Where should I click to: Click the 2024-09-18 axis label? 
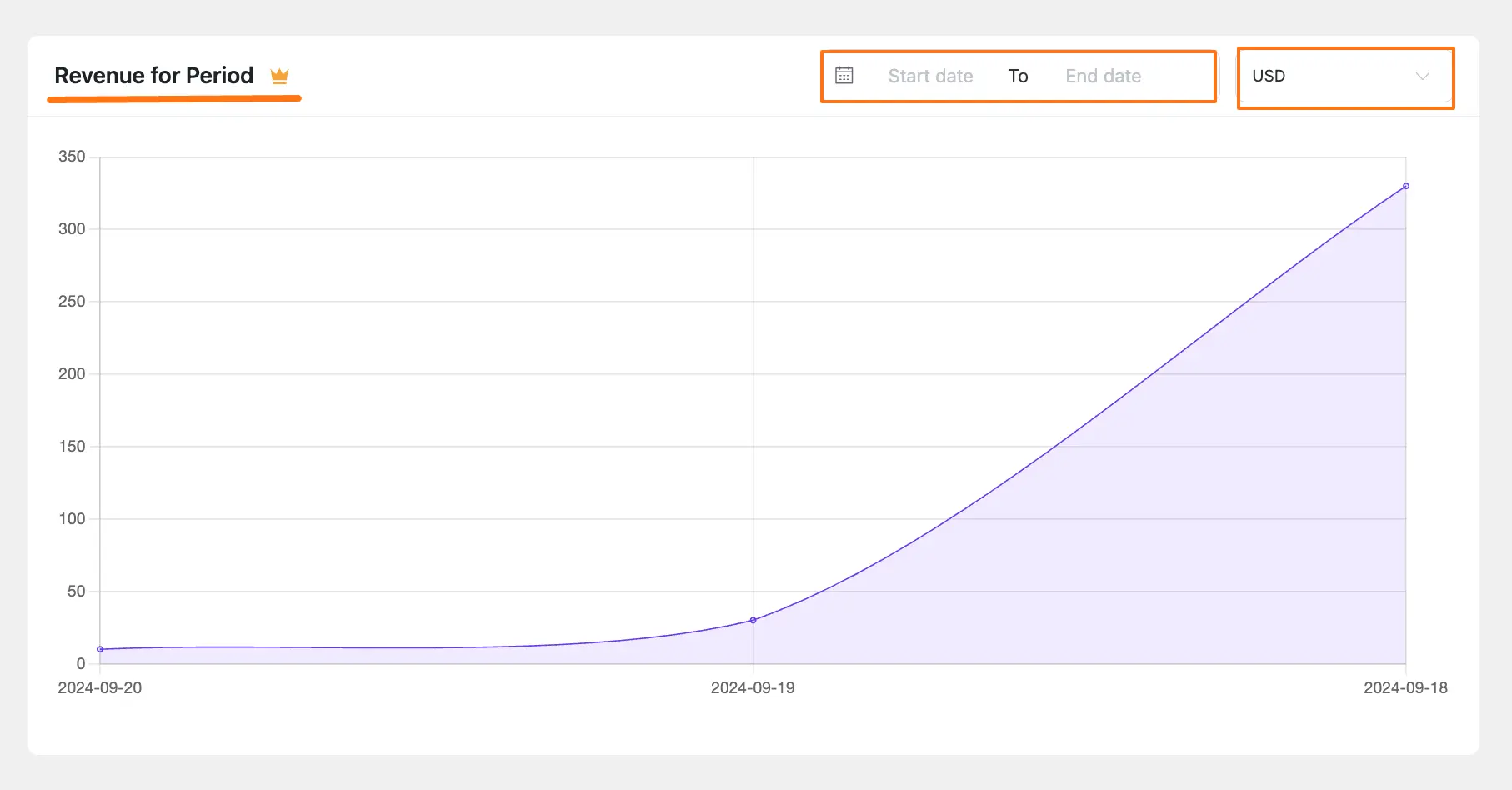click(1406, 688)
